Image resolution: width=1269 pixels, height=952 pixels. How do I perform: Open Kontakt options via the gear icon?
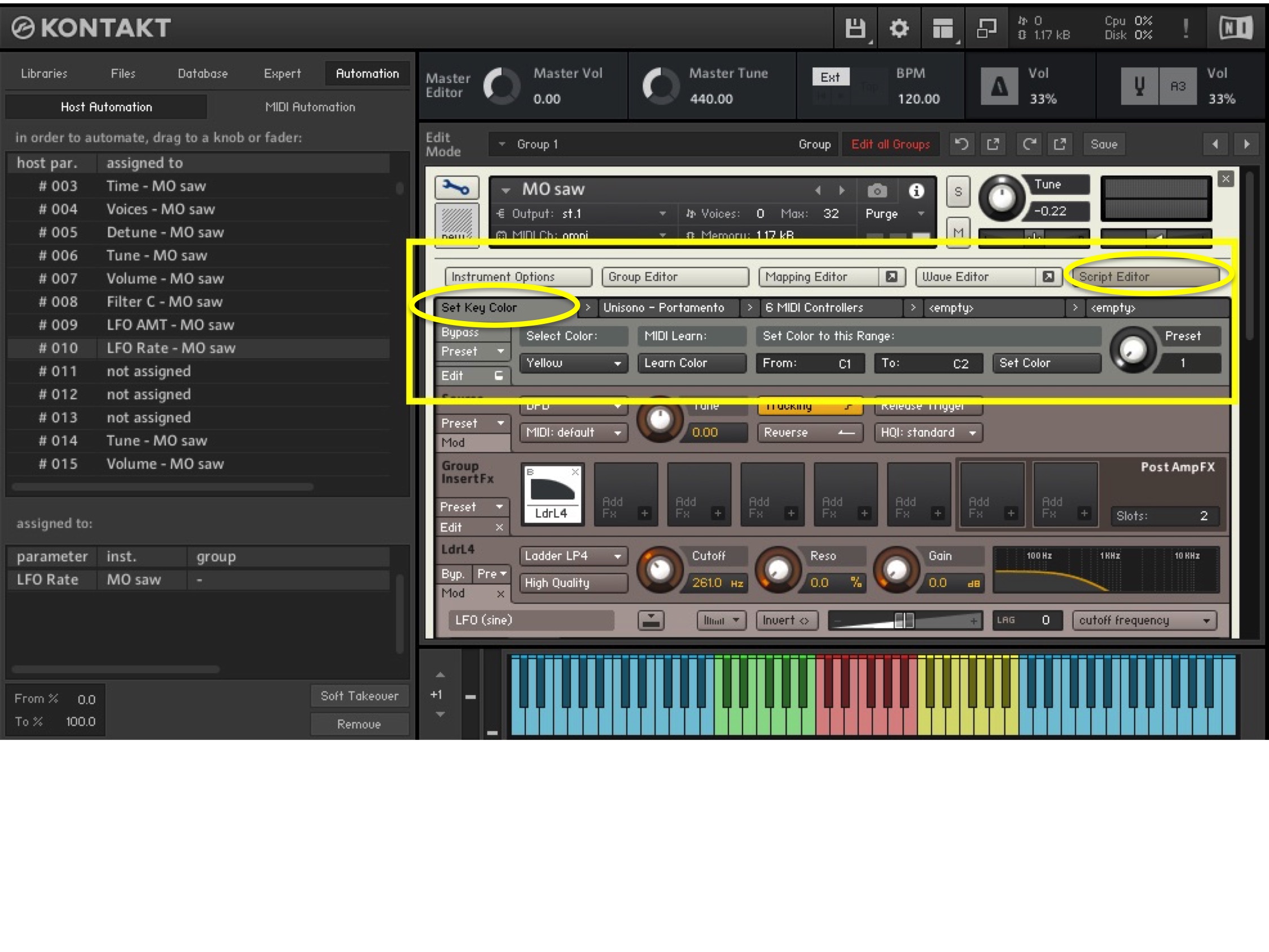coord(899,28)
